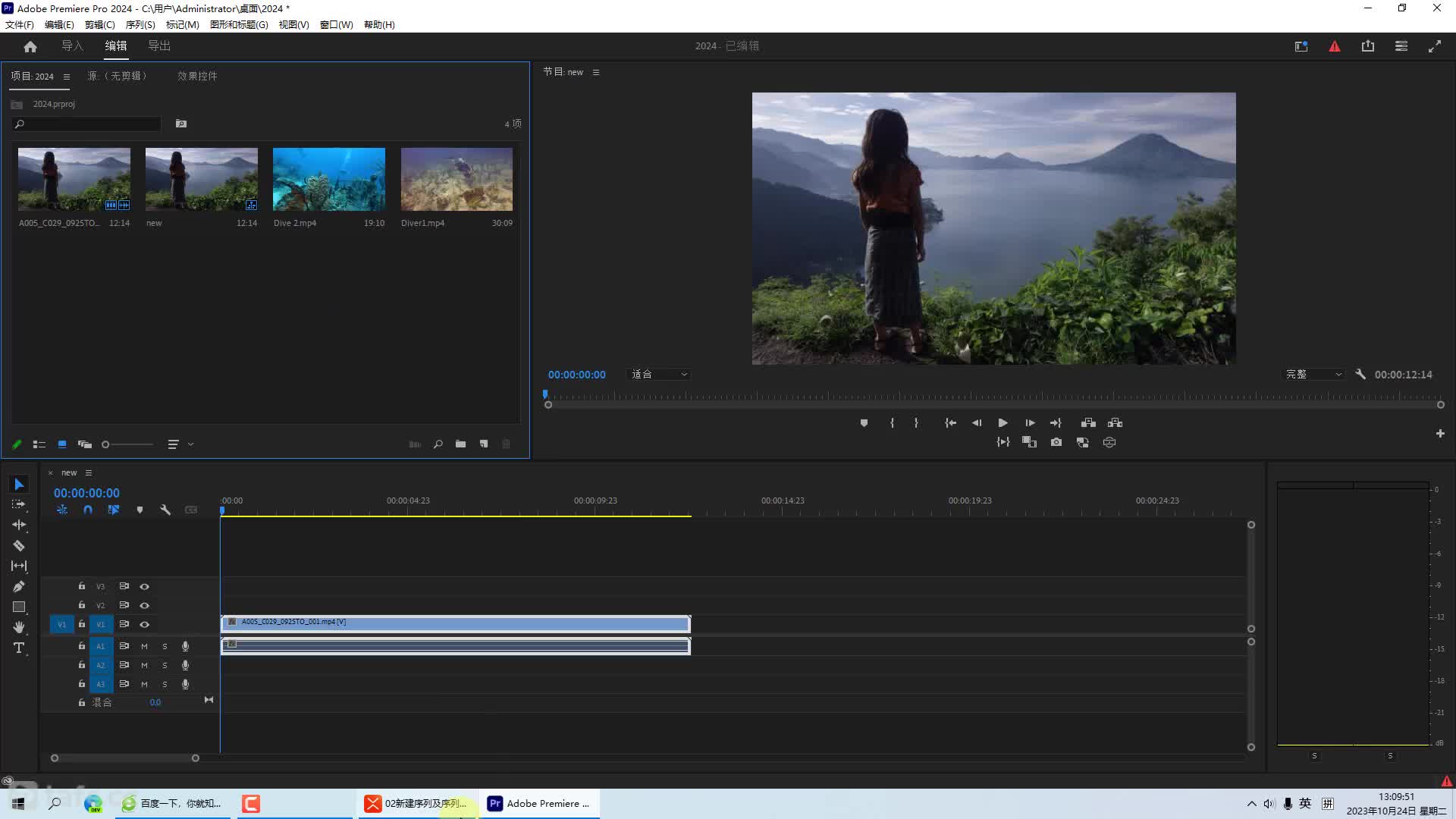1456x819 pixels.
Task: Open Windows Start menu
Action: 18,804
